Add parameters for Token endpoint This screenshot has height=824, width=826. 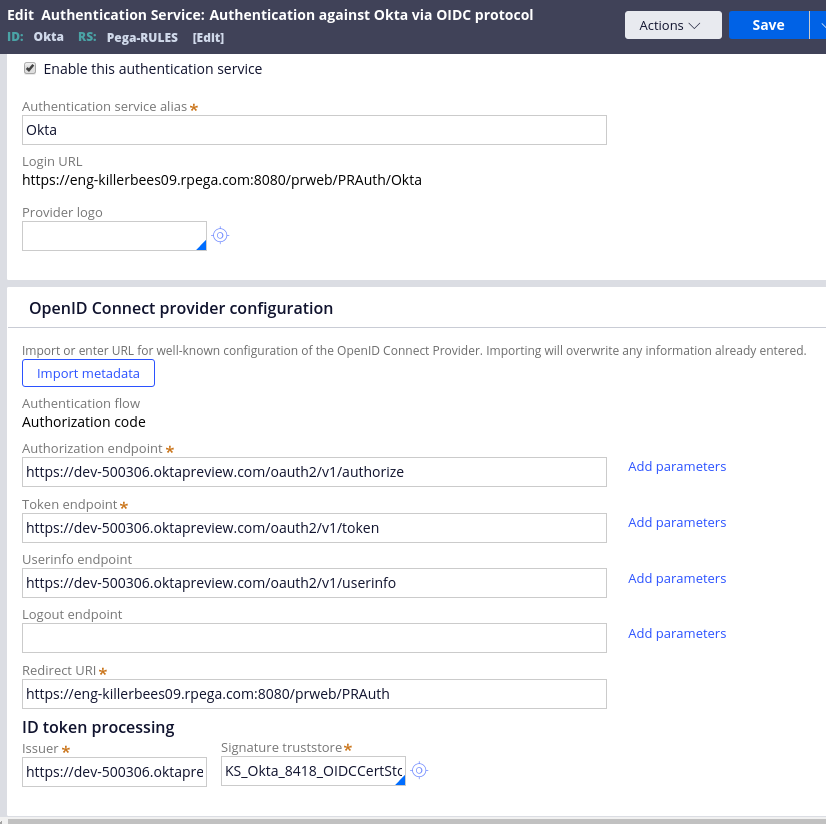point(677,522)
